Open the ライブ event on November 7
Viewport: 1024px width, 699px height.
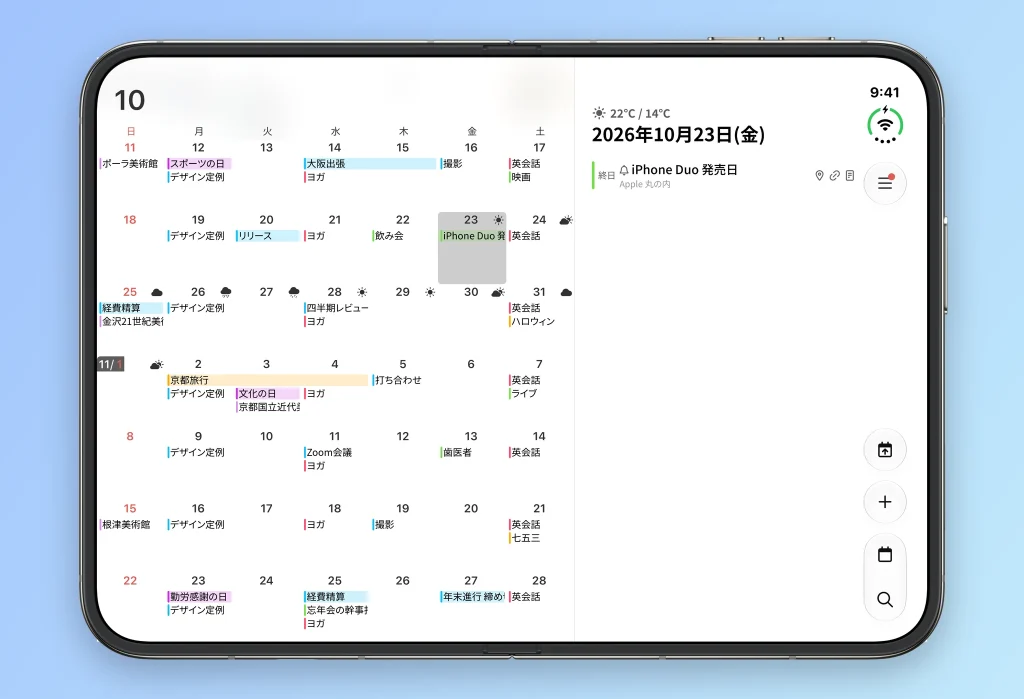[523, 394]
